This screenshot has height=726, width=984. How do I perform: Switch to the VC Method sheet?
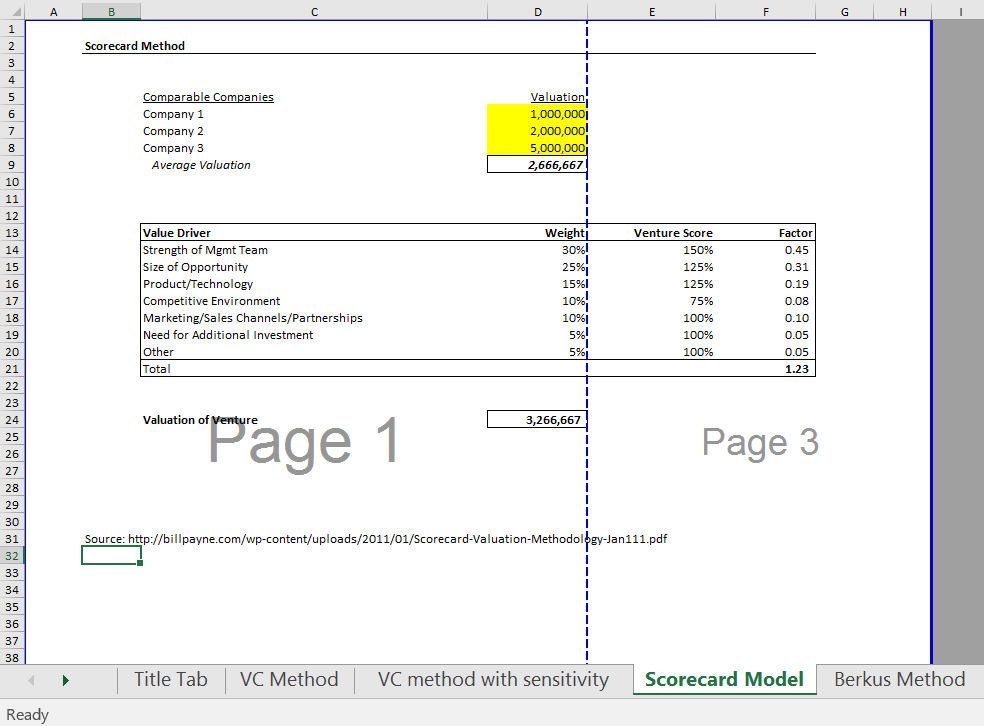tap(289, 680)
